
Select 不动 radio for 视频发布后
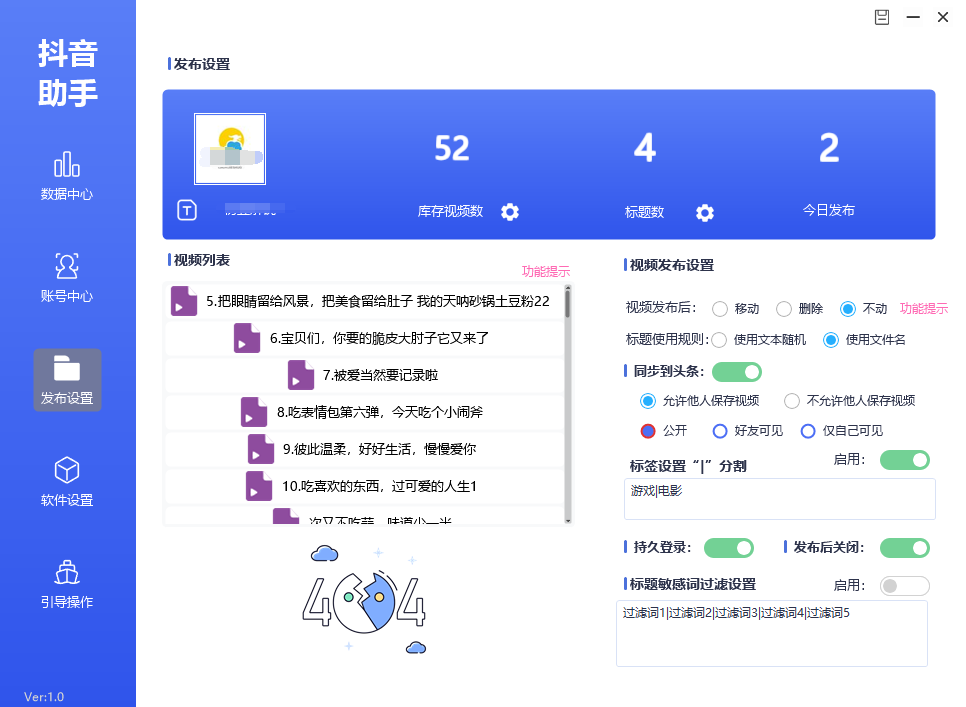point(848,309)
